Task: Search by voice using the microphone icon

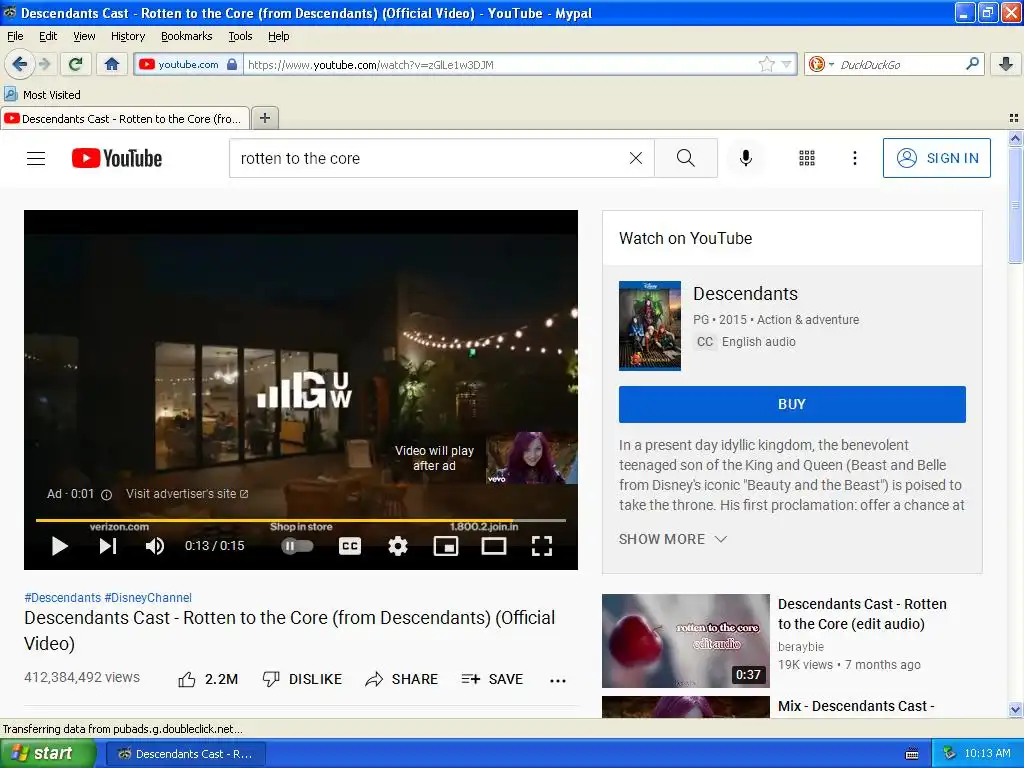Action: pos(746,158)
